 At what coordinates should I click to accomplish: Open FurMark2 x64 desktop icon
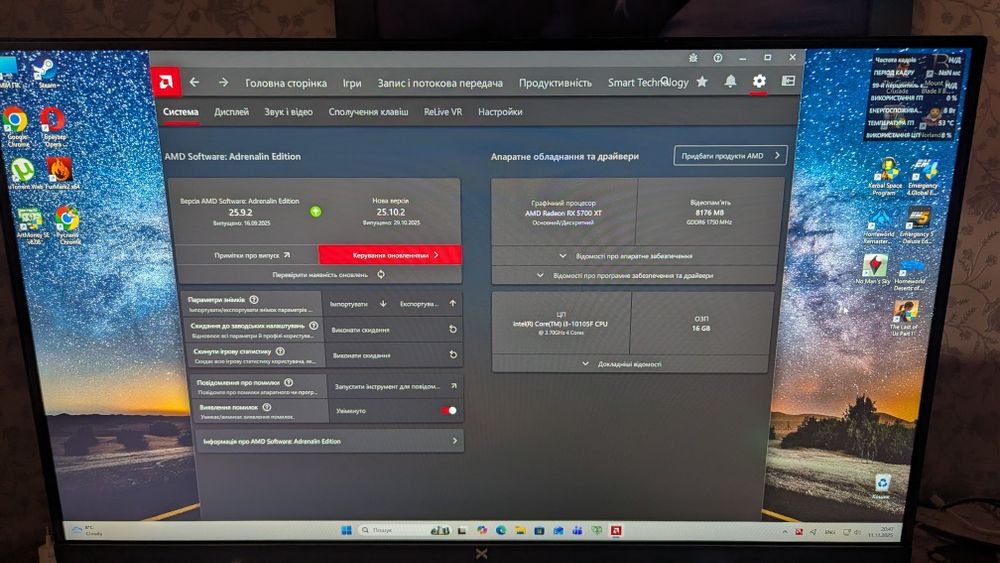pyautogui.click(x=60, y=174)
